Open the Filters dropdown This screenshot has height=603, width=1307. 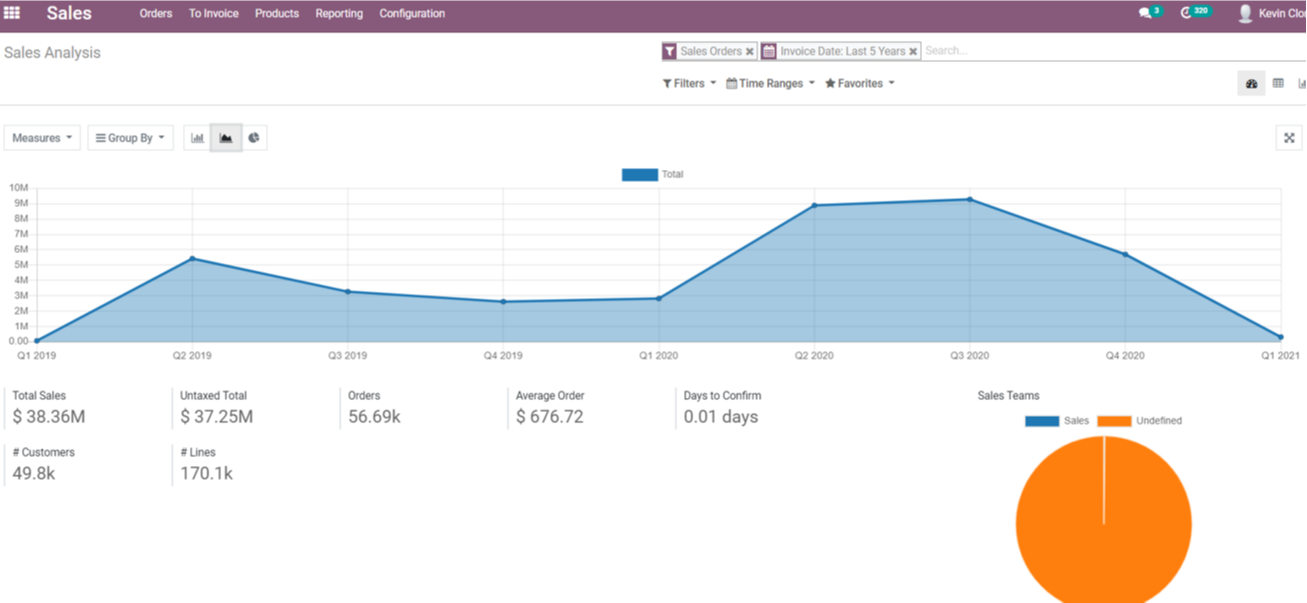pyautogui.click(x=689, y=84)
